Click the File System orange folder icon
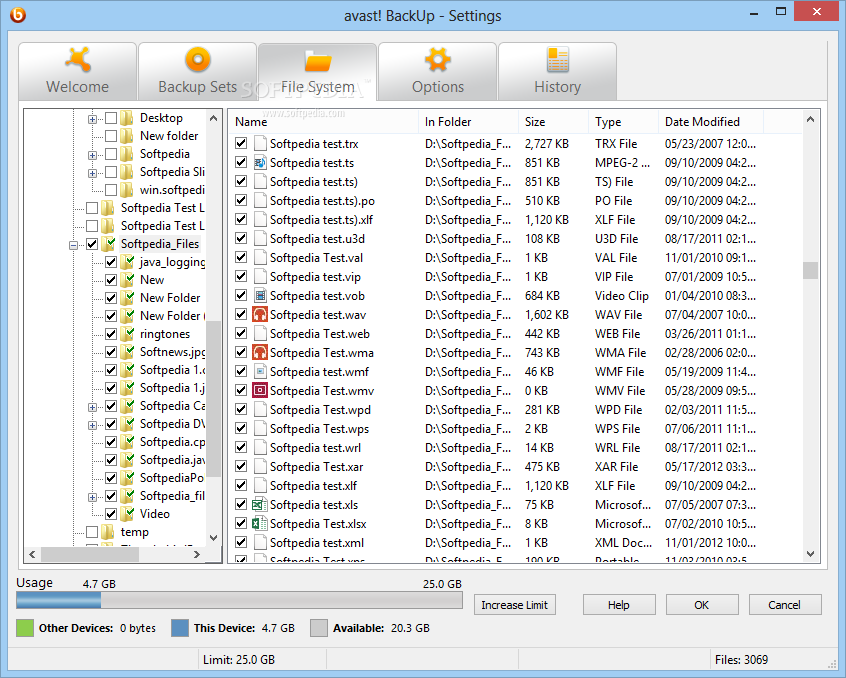The height and width of the screenshot is (678, 846). click(317, 60)
